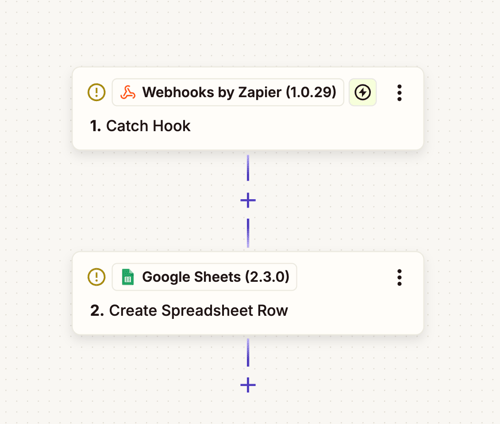Viewport: 500px width, 424px height.
Task: Select the step 1 trigger card
Action: pyautogui.click(x=248, y=109)
